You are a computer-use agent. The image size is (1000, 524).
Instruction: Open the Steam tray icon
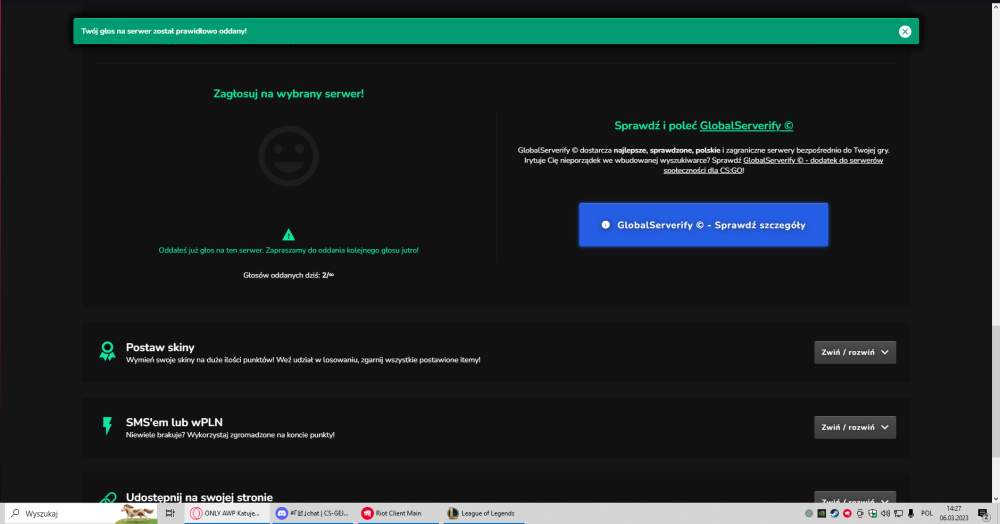[834, 513]
